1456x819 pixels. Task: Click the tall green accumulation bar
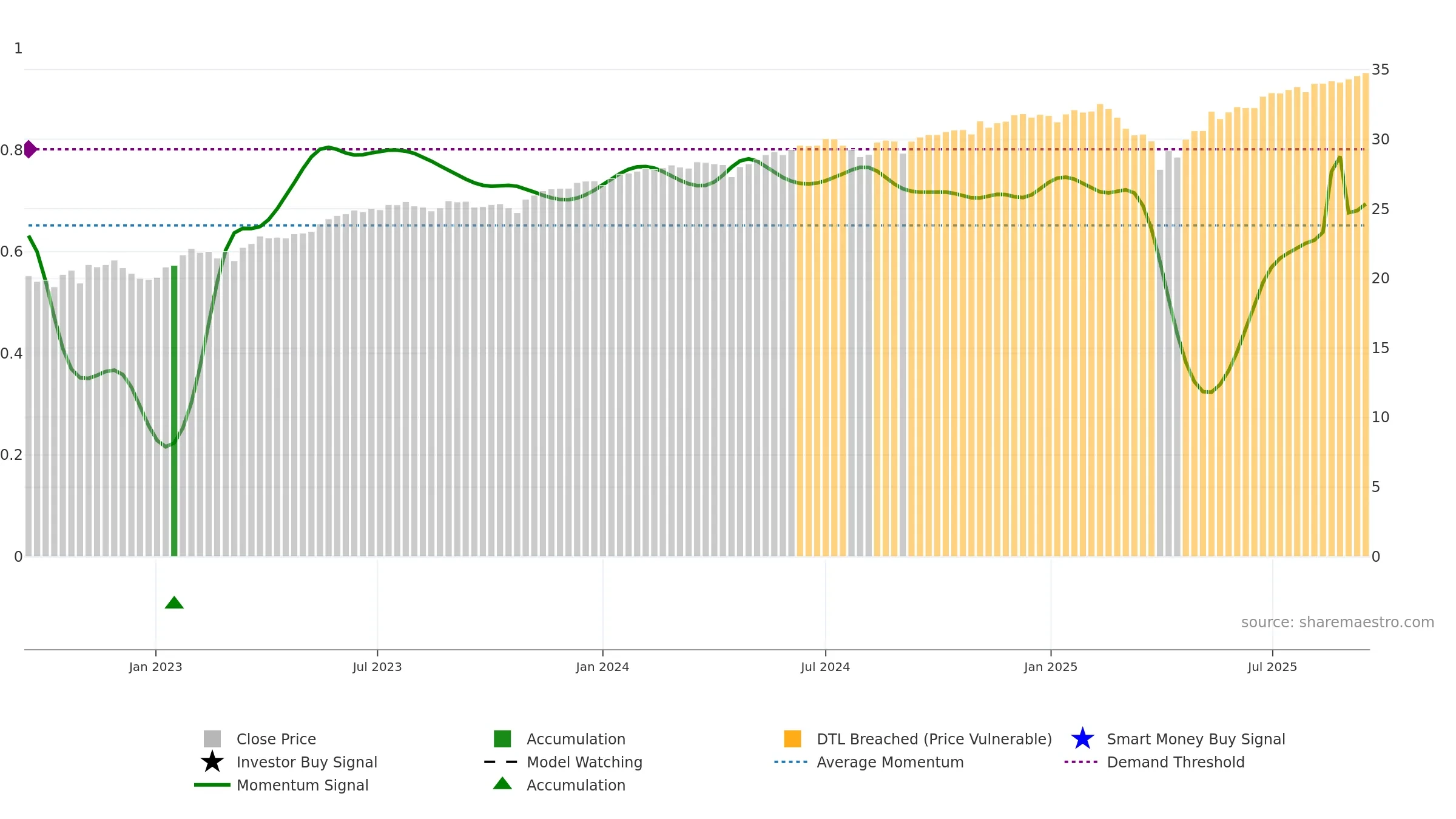click(174, 411)
